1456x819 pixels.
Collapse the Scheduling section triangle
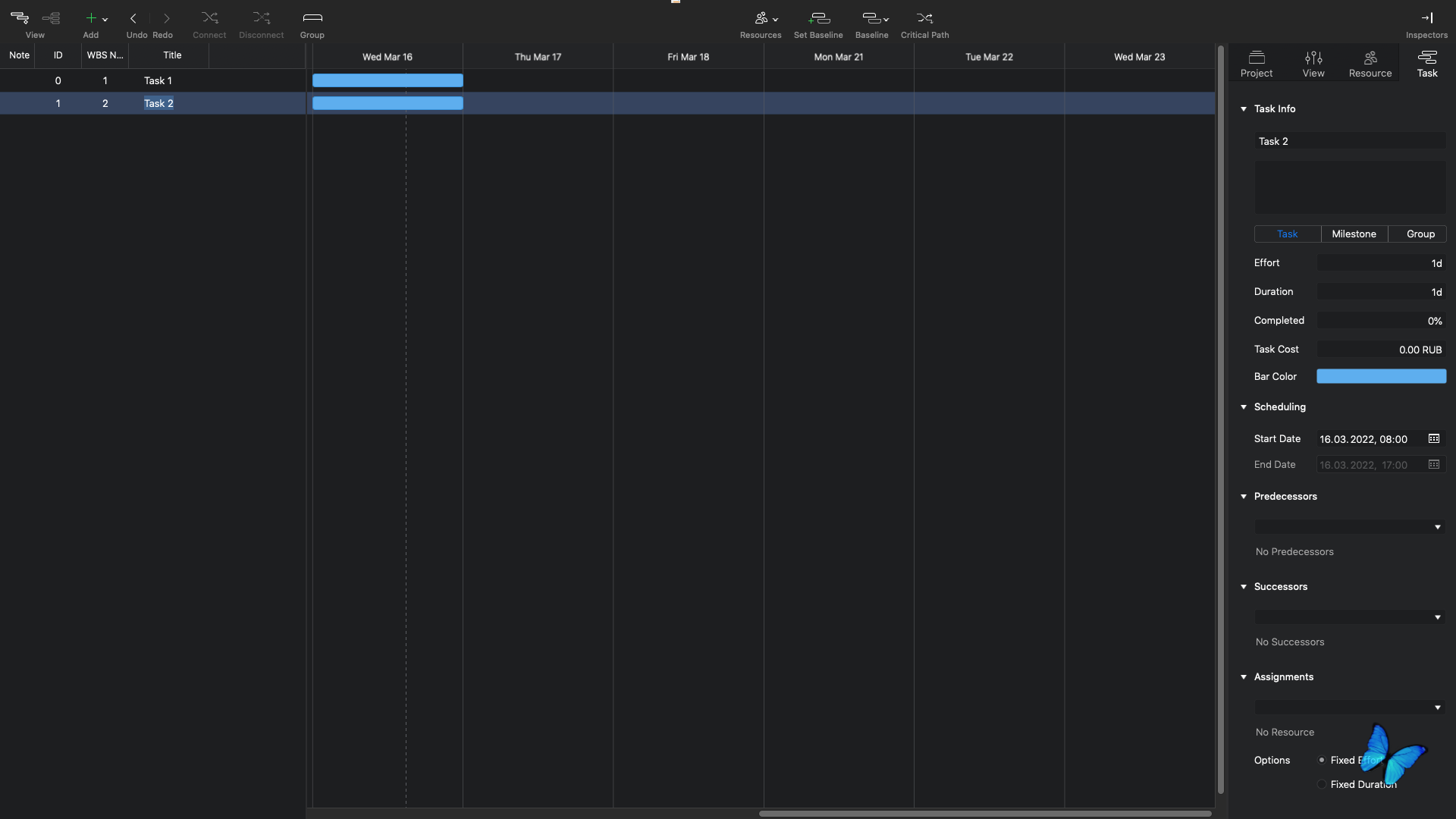click(x=1244, y=407)
